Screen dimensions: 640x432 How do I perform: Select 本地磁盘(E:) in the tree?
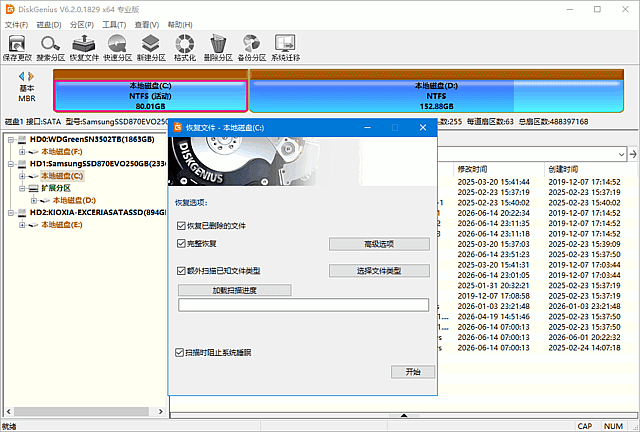[x=62, y=225]
